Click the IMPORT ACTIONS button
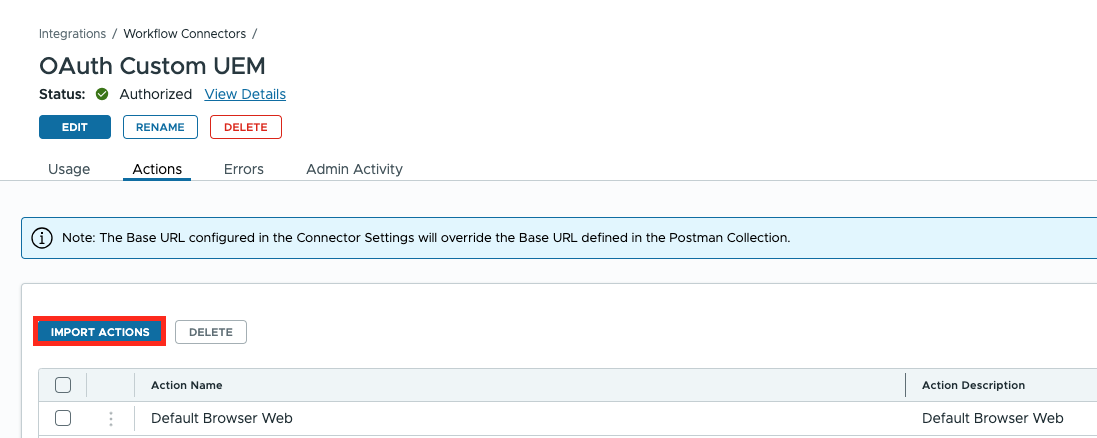This screenshot has height=438, width=1097. tap(100, 332)
